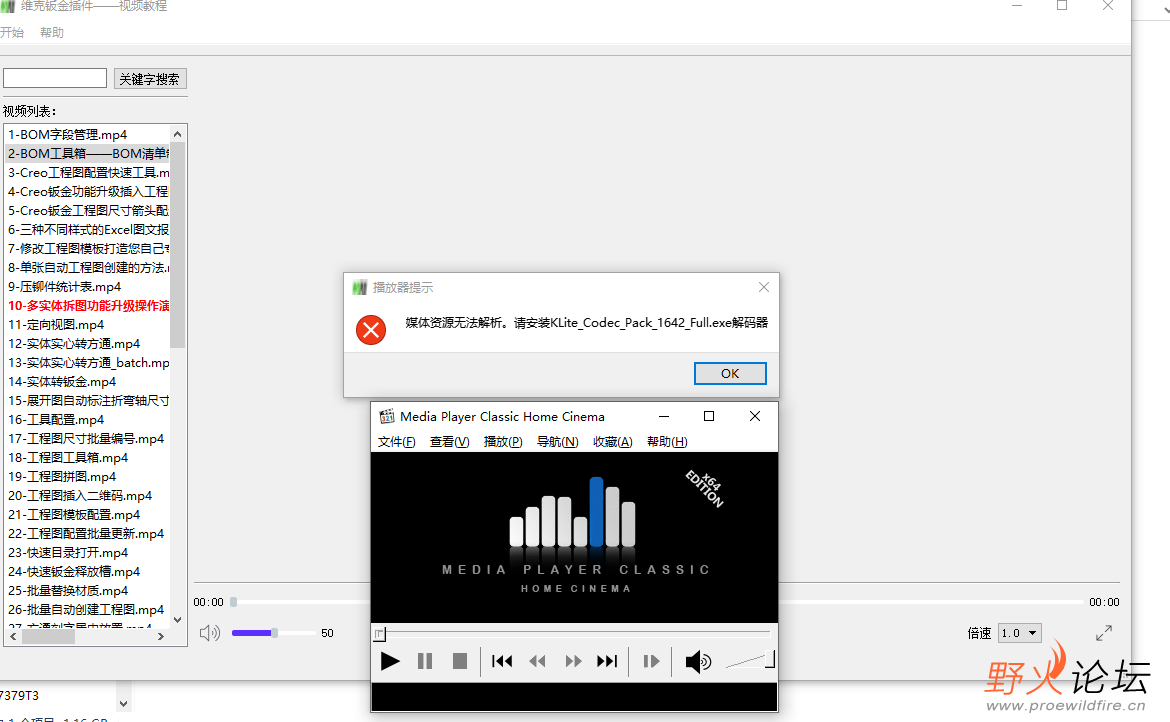Select 23-快速目录打开.mp4
This screenshot has height=722, width=1170.
87,553
